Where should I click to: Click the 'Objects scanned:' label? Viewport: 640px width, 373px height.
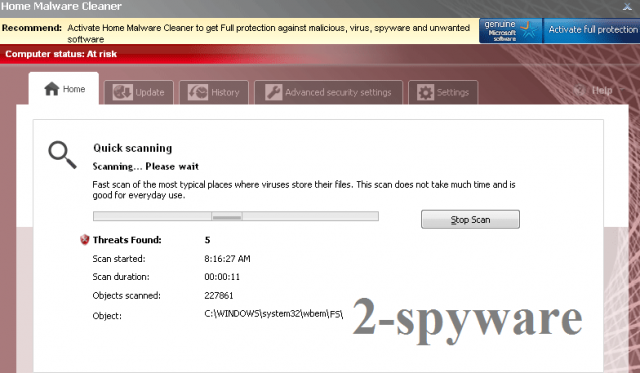(x=127, y=295)
